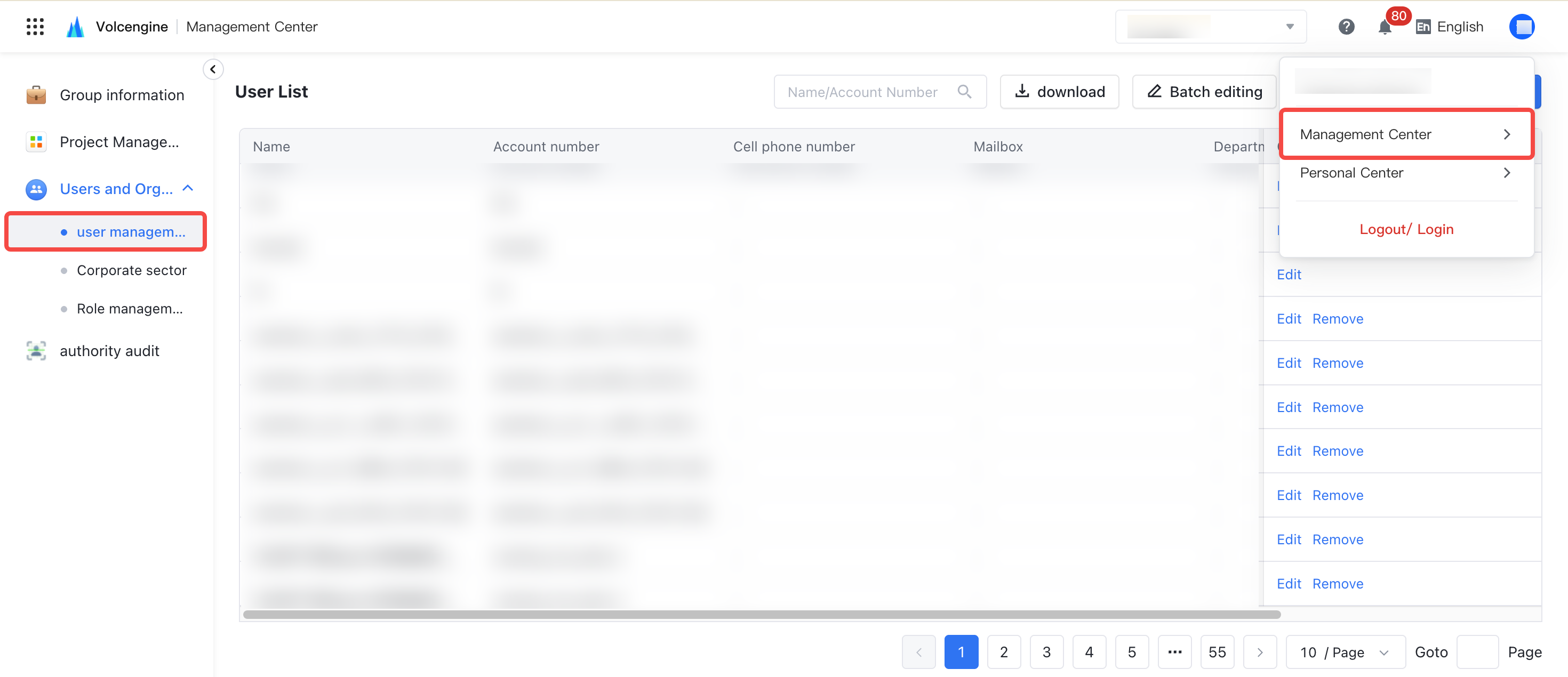The height and width of the screenshot is (677, 1568).
Task: Click the Account number column header
Action: tap(546, 147)
